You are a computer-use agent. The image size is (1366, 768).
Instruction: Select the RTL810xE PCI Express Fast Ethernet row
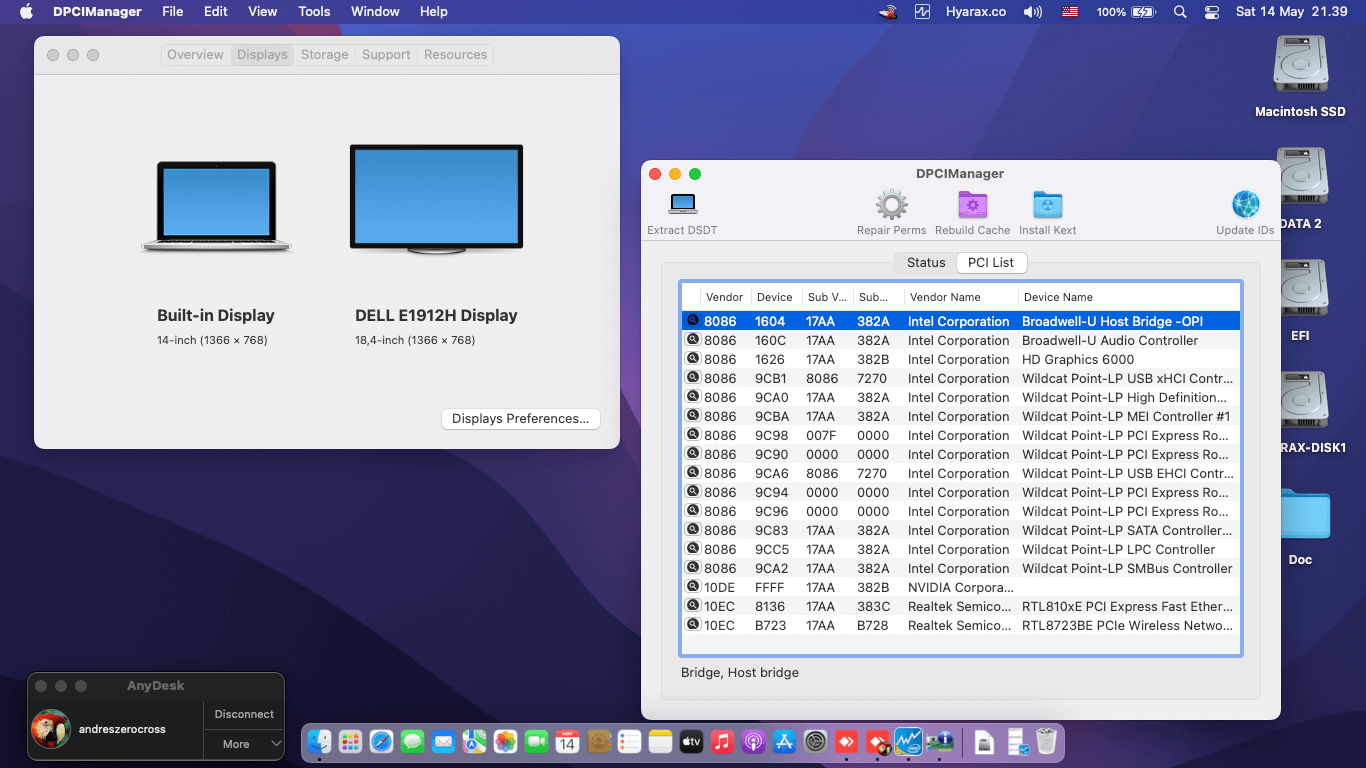[x=960, y=606]
